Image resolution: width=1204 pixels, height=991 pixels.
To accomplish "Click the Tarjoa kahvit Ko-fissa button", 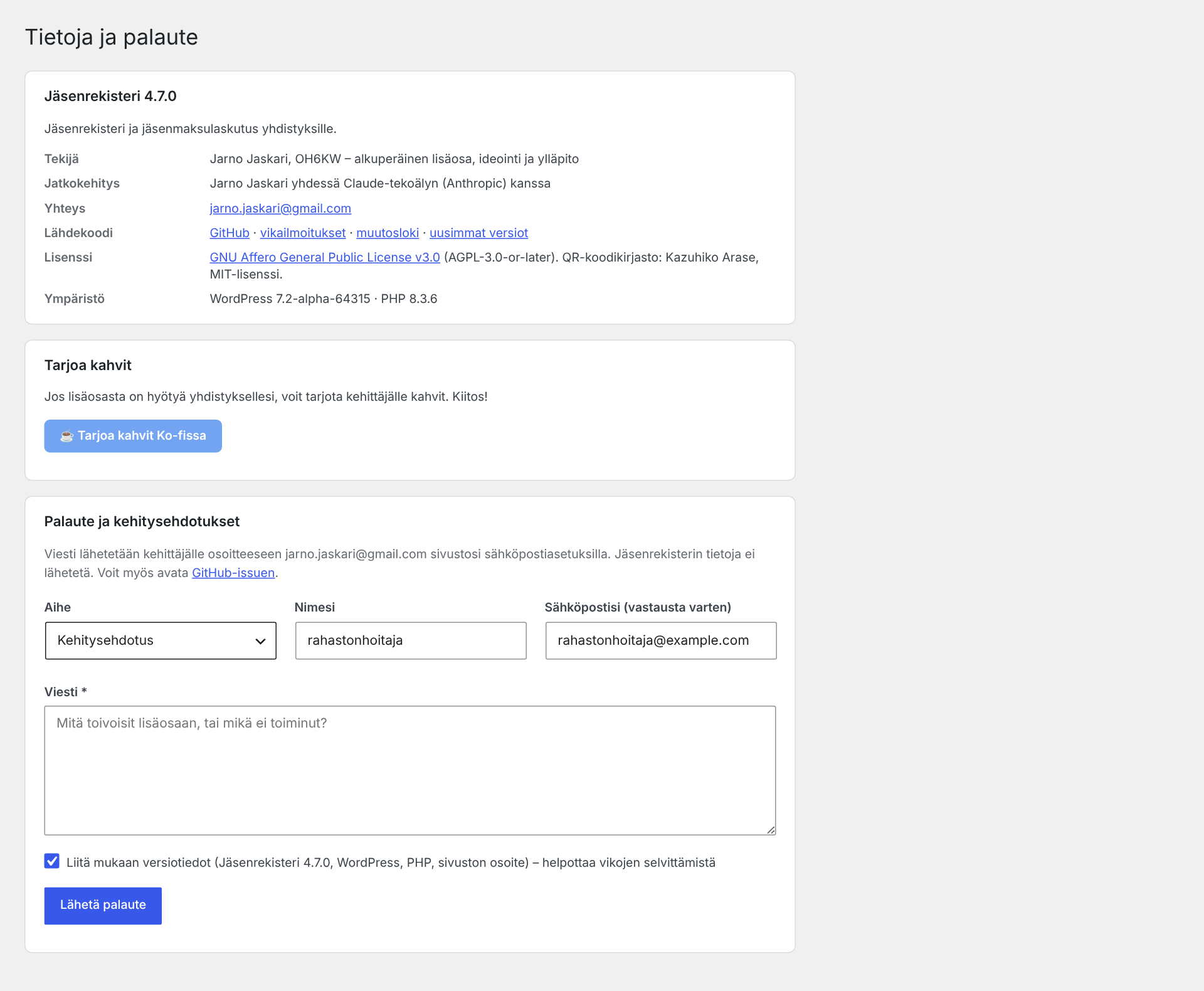I will point(133,436).
